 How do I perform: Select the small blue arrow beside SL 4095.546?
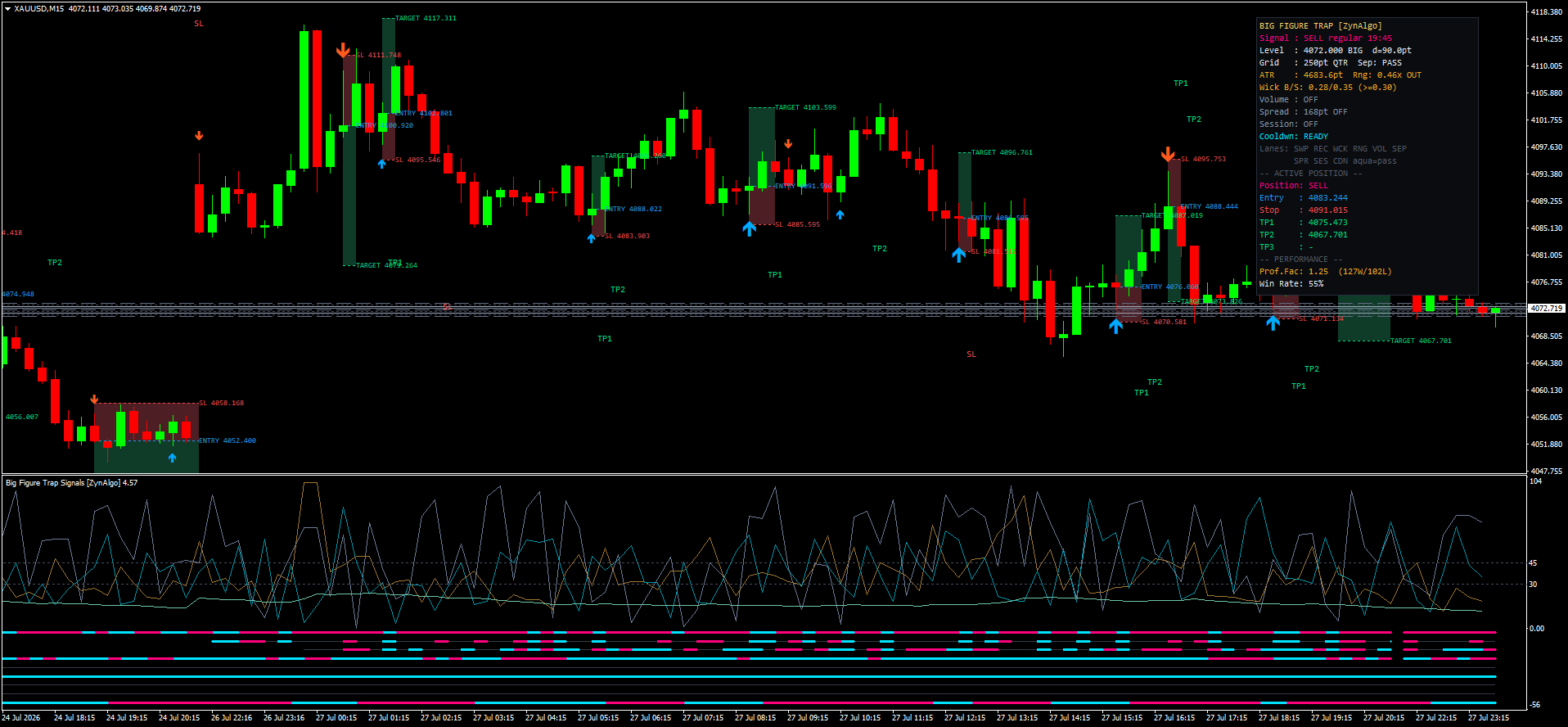[x=382, y=164]
